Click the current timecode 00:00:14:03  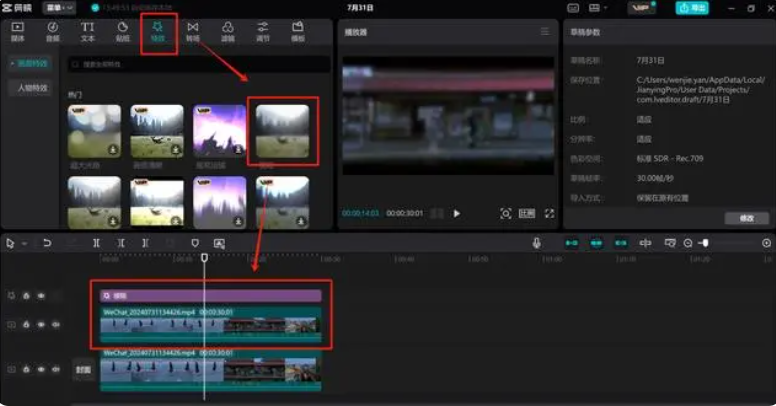pos(360,213)
